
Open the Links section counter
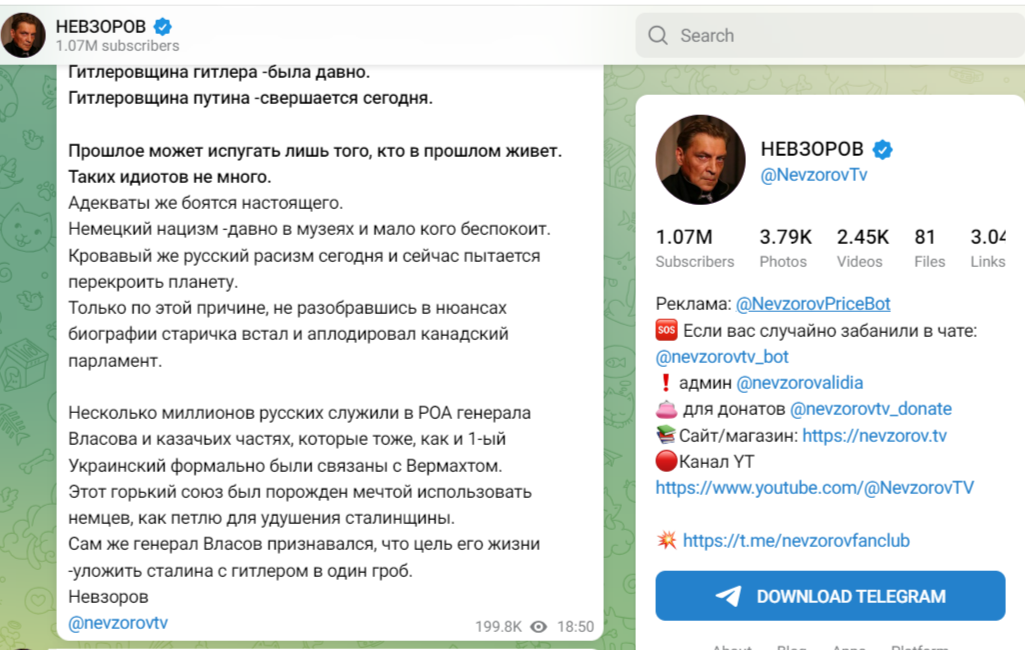[x=988, y=248]
